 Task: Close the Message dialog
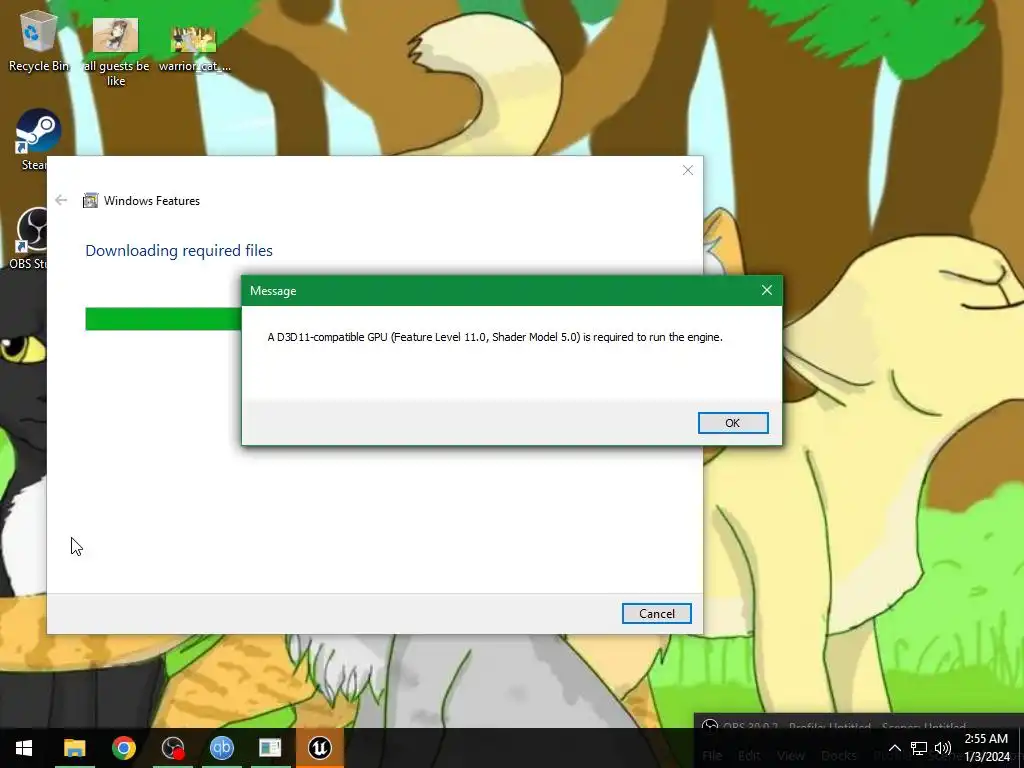(x=767, y=290)
